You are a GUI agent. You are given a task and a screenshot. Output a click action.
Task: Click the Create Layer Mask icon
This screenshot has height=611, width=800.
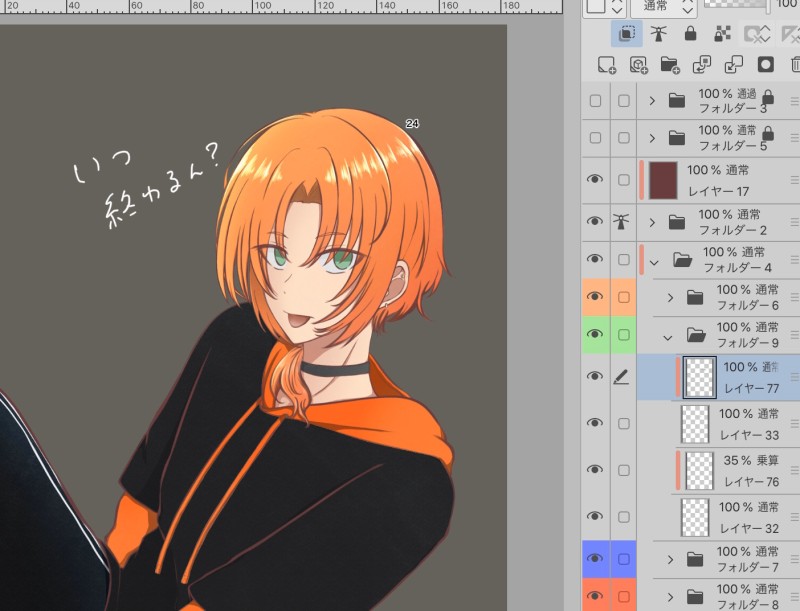(765, 65)
